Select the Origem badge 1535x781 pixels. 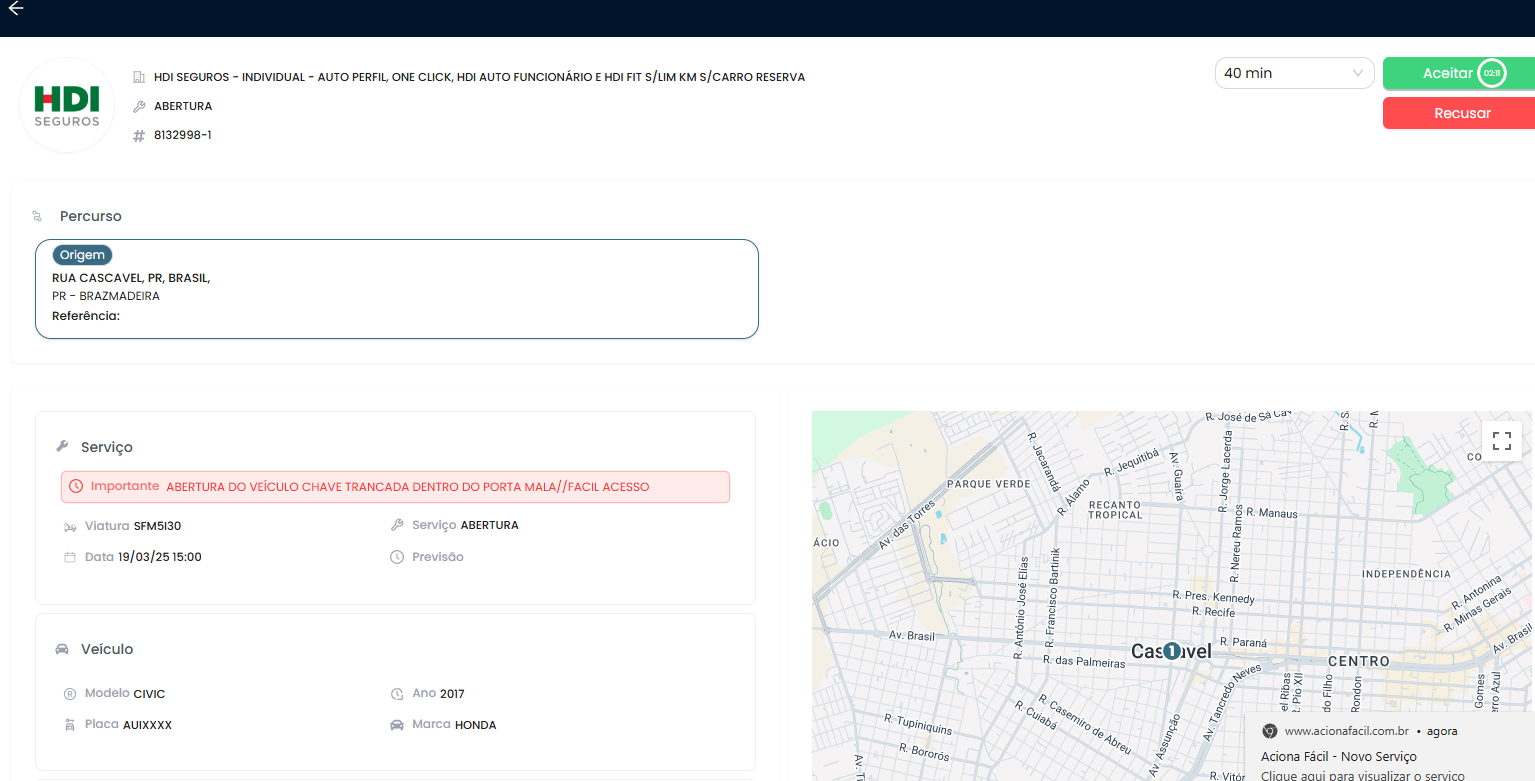[x=82, y=255]
